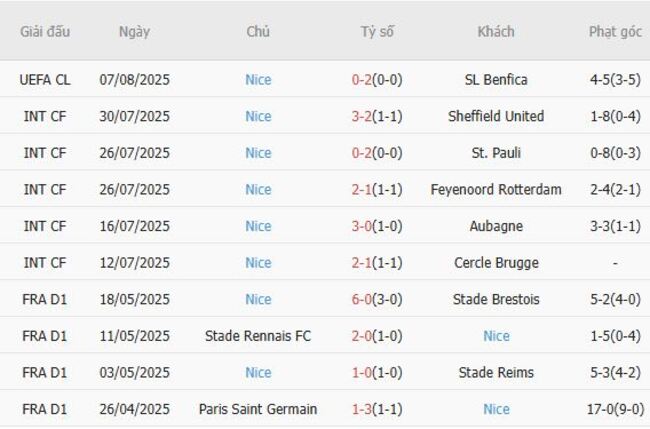Open the Nice link in the PSG row
650x429 pixels.
[496, 409]
